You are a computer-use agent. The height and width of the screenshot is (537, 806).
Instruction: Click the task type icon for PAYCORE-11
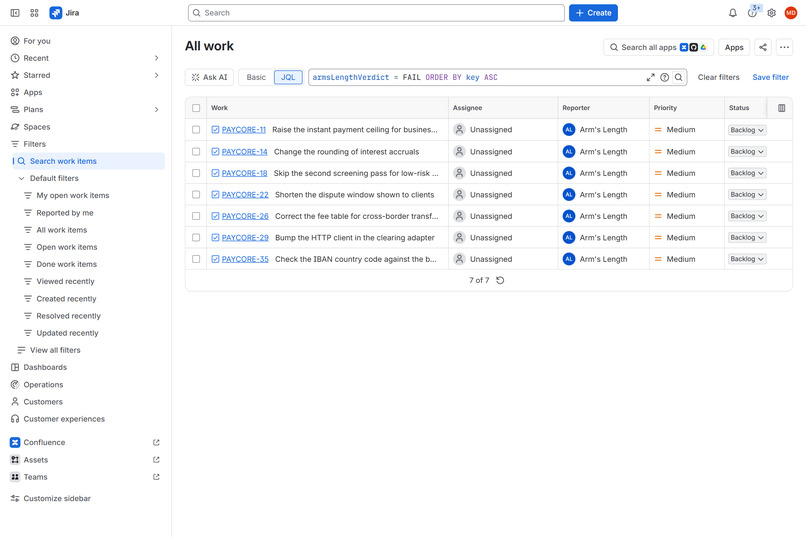point(215,129)
